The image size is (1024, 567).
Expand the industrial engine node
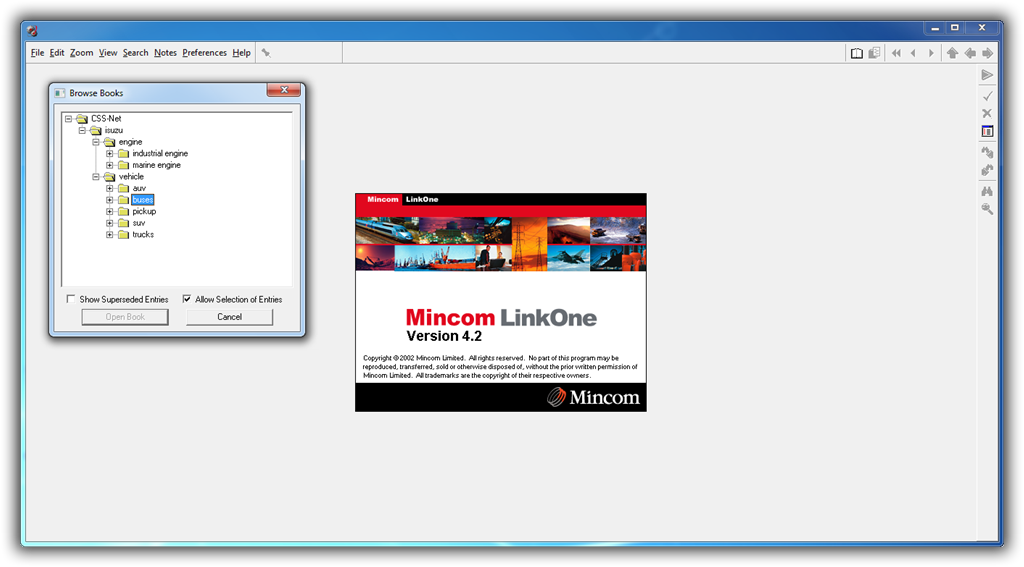point(109,154)
